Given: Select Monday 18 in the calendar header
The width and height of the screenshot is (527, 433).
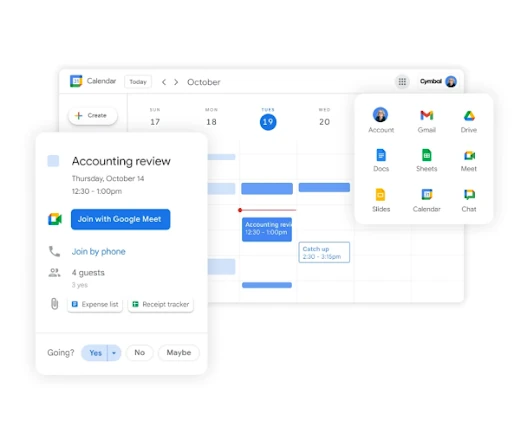Looking at the screenshot, I should coord(211,118).
